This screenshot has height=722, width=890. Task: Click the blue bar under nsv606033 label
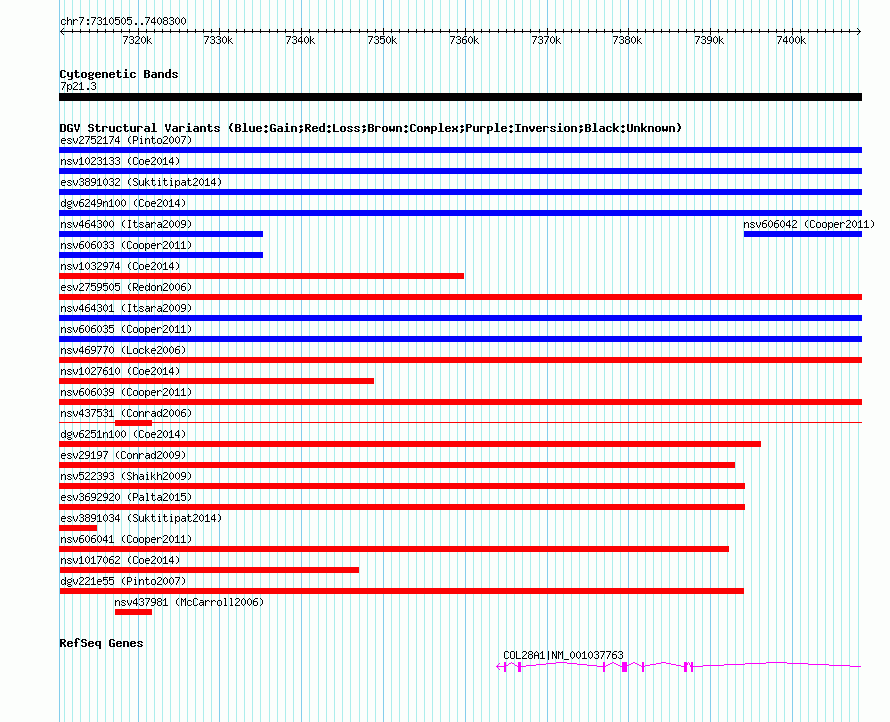(x=161, y=255)
